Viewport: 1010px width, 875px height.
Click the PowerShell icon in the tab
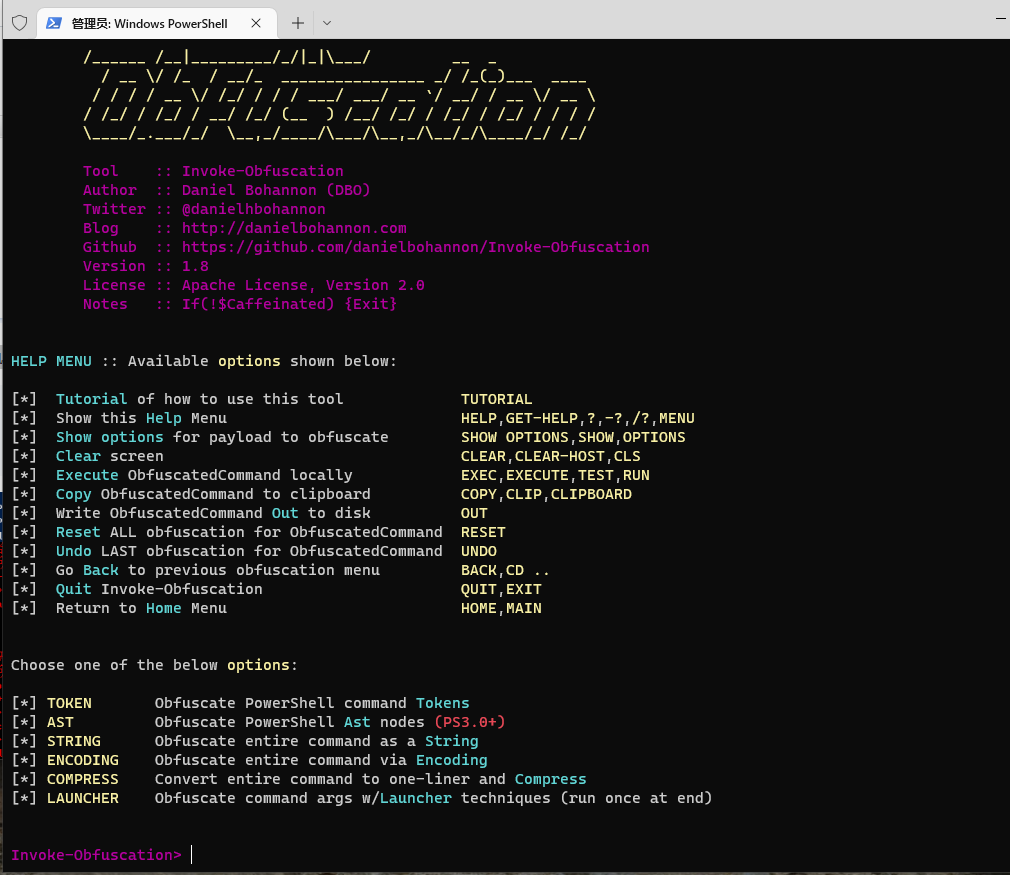54,23
